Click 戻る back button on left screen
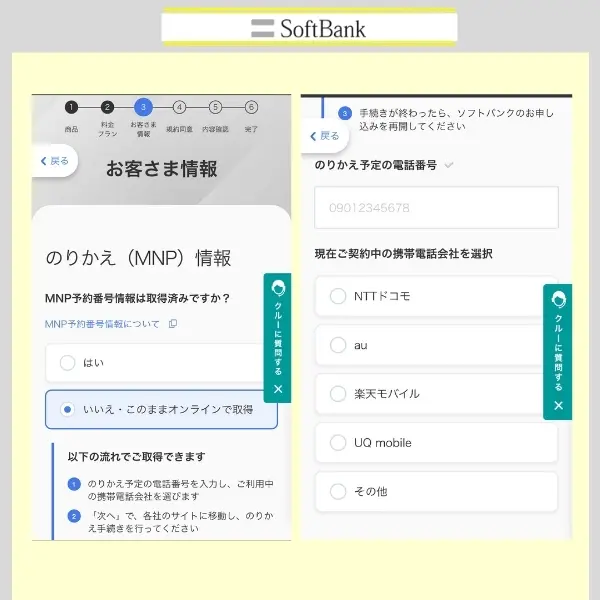This screenshot has width=600, height=600. click(55, 161)
